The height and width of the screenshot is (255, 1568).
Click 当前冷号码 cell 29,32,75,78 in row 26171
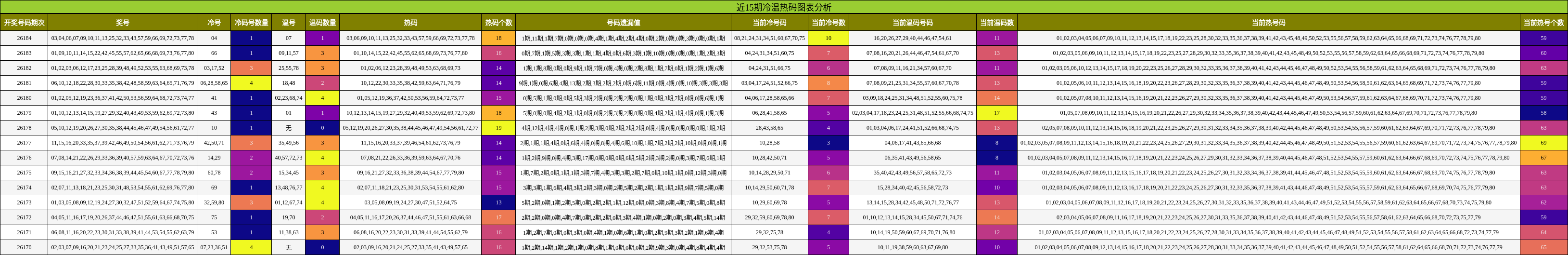769,232
